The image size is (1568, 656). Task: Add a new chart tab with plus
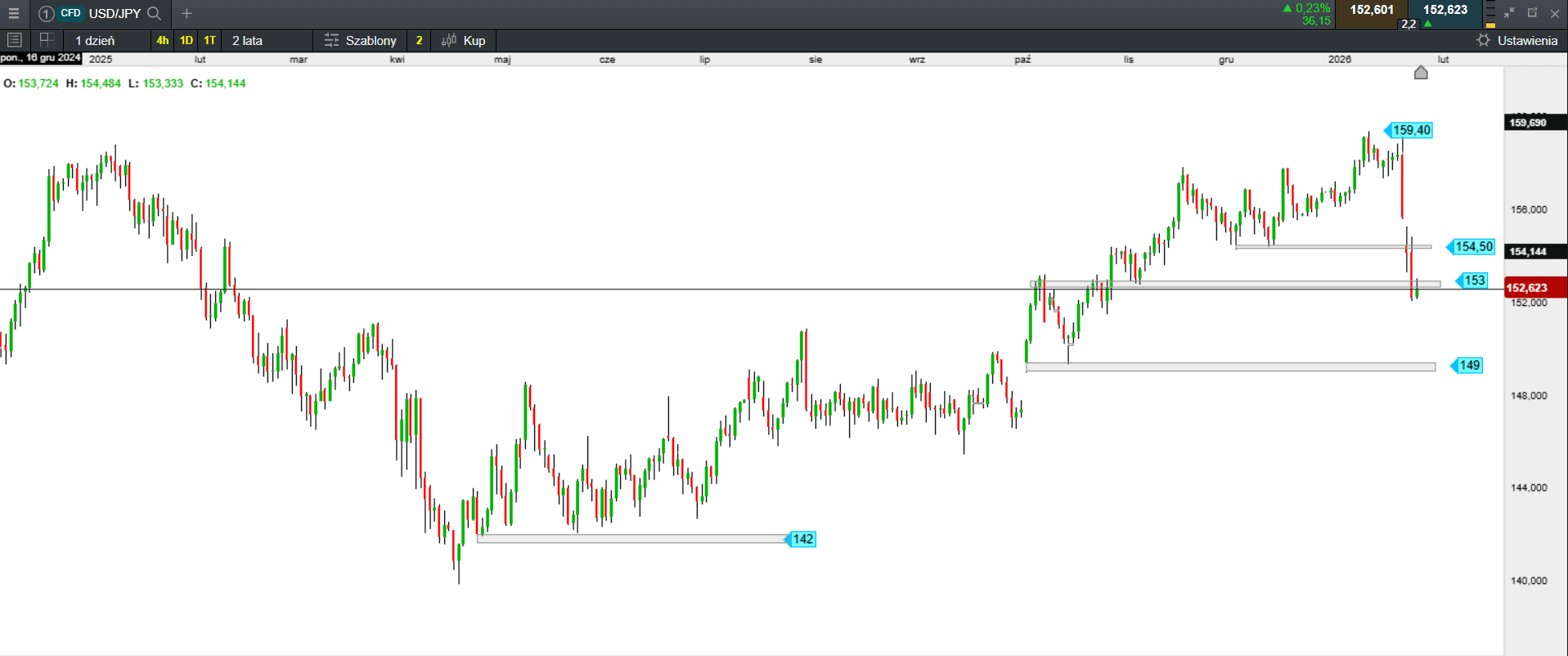(186, 13)
